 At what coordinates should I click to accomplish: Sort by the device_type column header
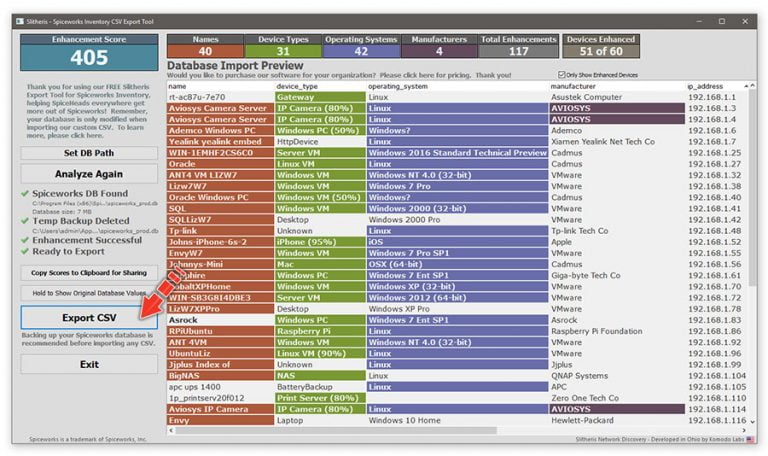320,86
